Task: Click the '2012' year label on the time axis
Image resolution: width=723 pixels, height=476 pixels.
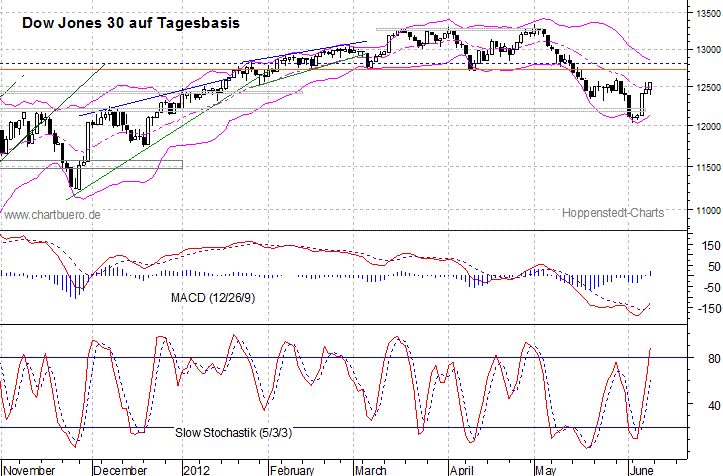Action: (x=196, y=470)
